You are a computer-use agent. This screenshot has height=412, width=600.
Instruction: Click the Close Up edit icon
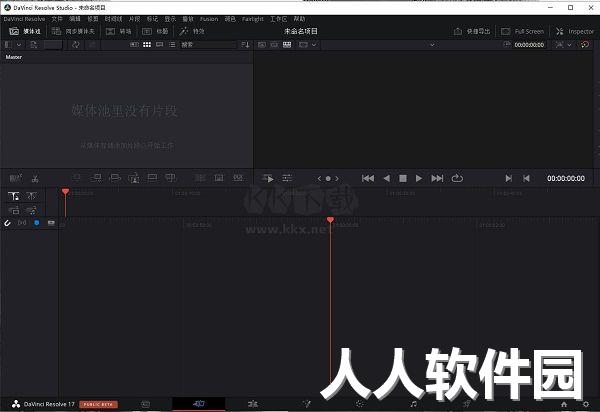pos(134,178)
